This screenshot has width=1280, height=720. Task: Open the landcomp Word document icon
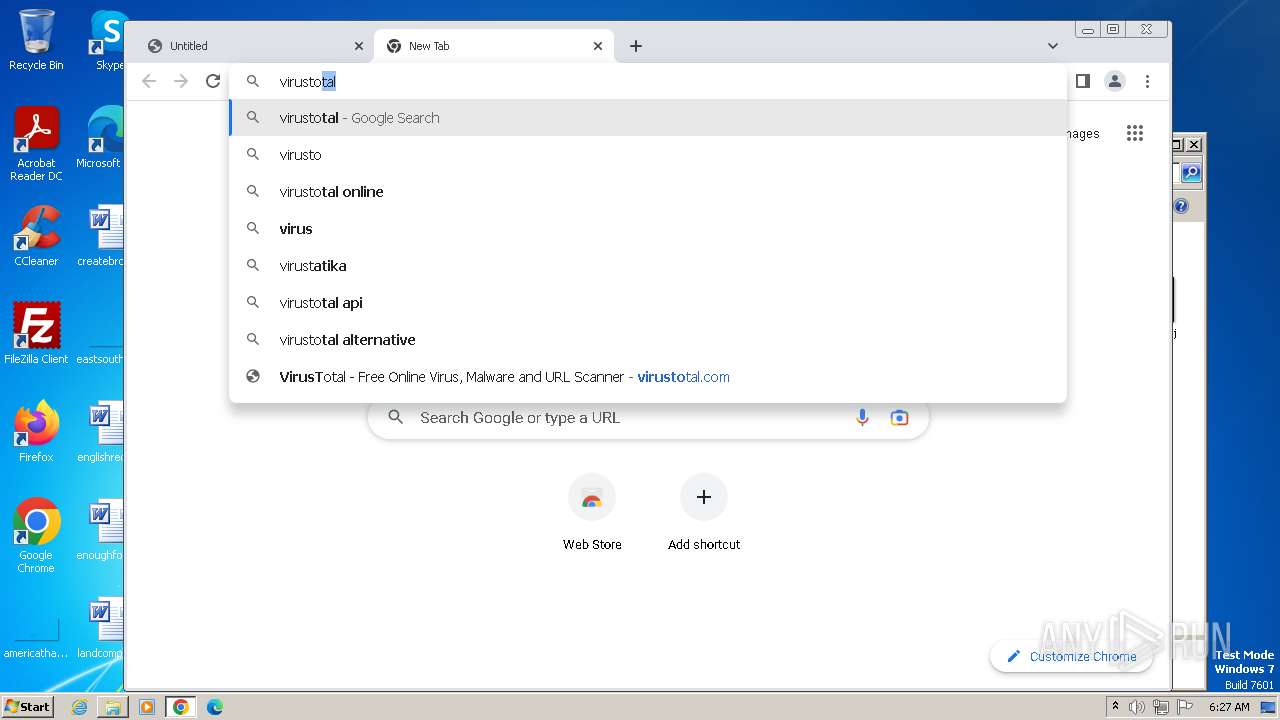click(101, 627)
